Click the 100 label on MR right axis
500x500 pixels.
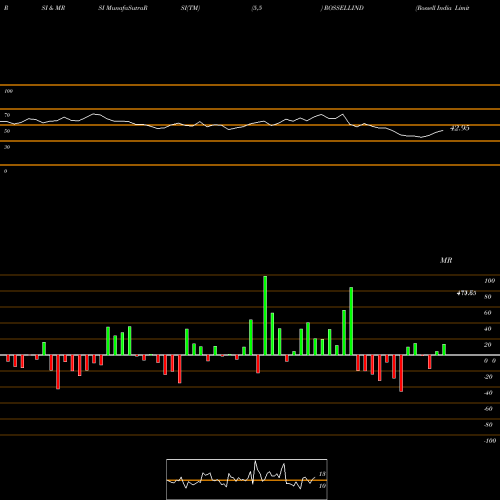click(x=489, y=281)
